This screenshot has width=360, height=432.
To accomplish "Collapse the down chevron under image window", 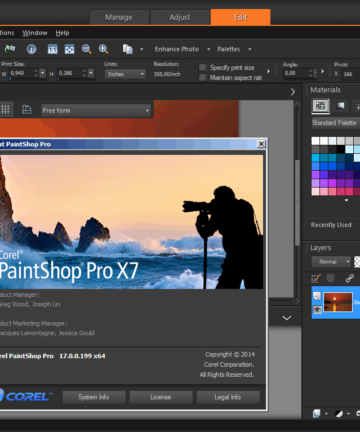I will (x=287, y=318).
